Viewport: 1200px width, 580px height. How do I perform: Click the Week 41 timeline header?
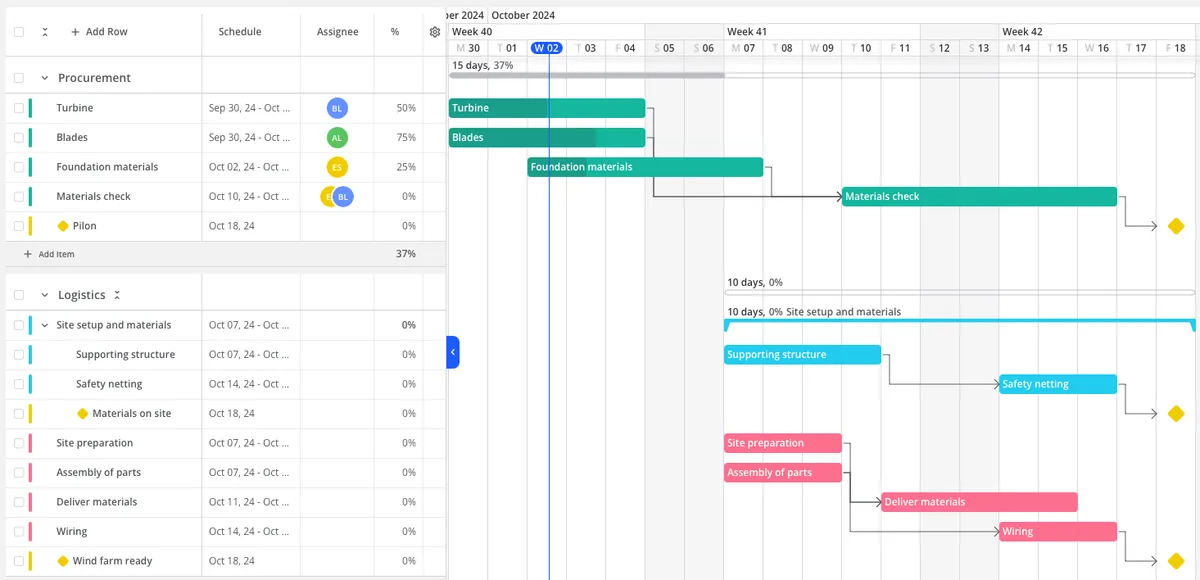pyautogui.click(x=747, y=32)
